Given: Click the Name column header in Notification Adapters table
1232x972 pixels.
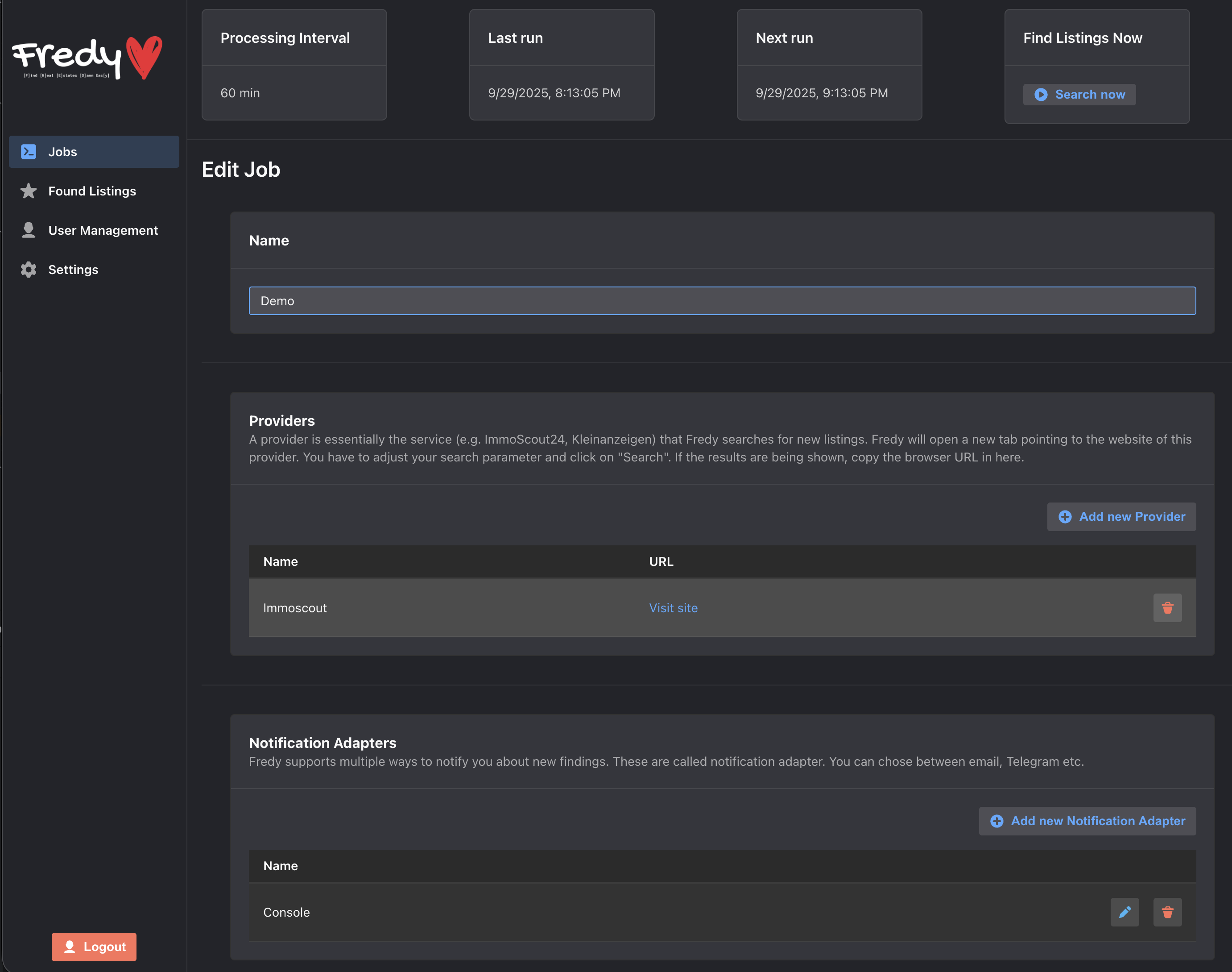Looking at the screenshot, I should point(281,866).
